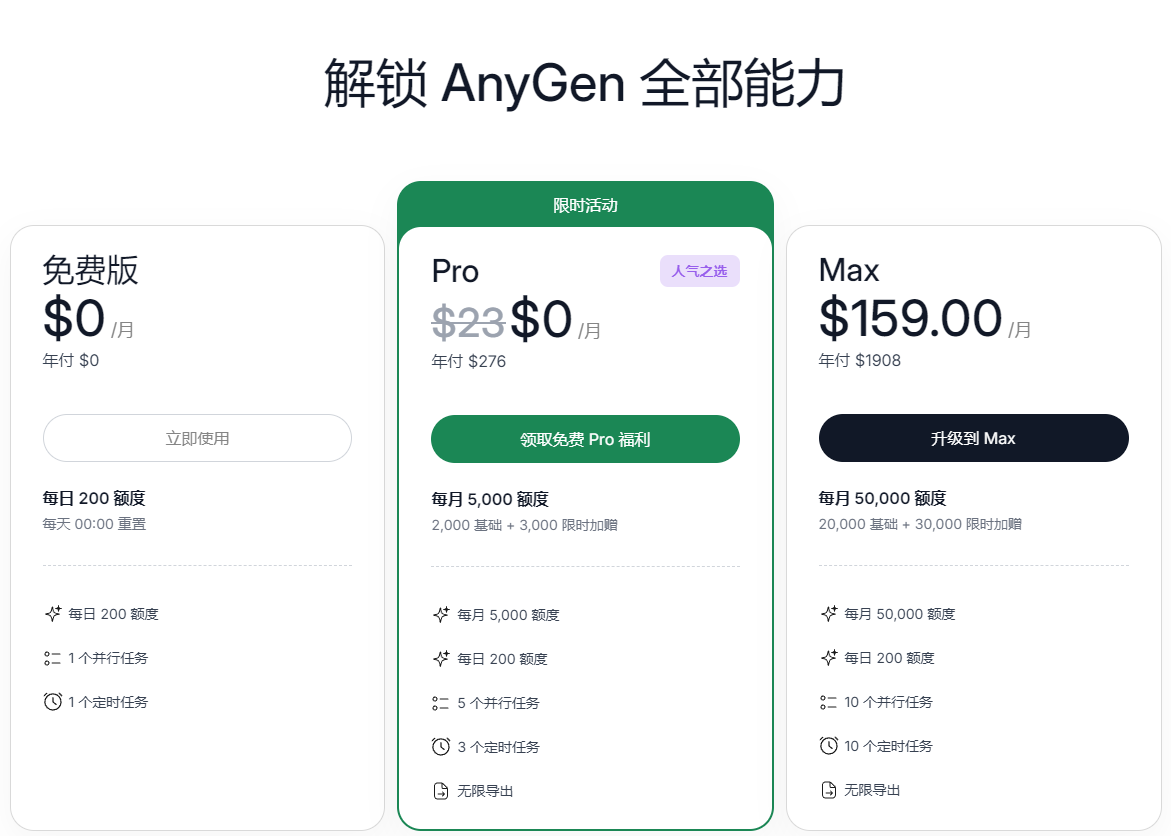Click the parallel task icon in the Pro card
The image size is (1171, 836).
click(x=440, y=702)
